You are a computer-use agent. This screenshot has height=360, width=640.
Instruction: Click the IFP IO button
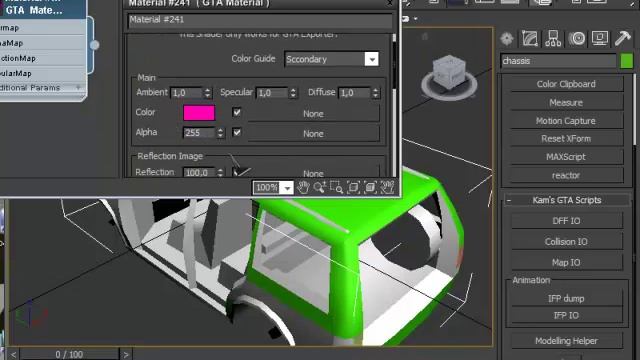pos(566,316)
